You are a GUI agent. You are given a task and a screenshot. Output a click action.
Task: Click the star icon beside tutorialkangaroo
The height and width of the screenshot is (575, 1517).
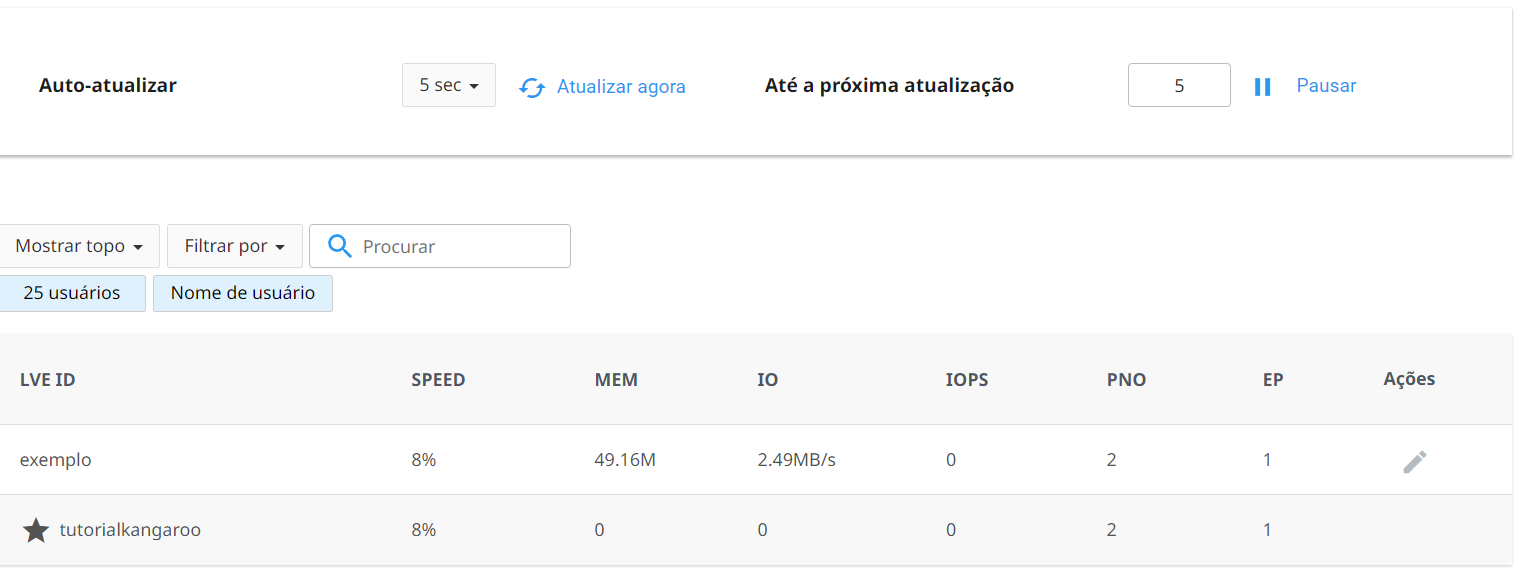click(36, 530)
